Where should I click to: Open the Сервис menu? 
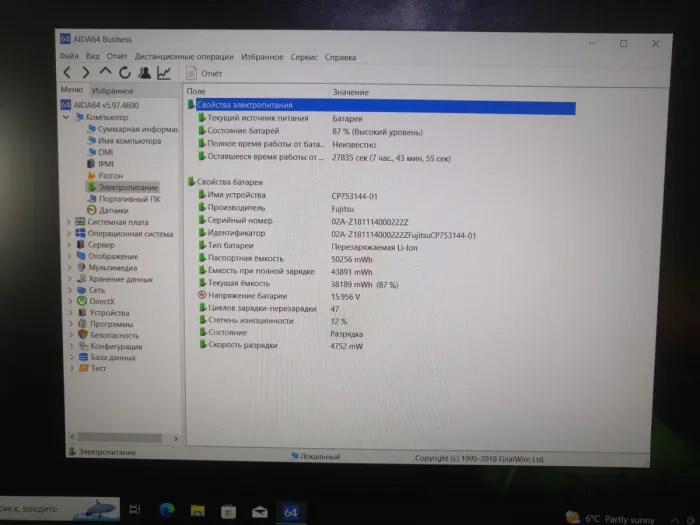tap(304, 57)
